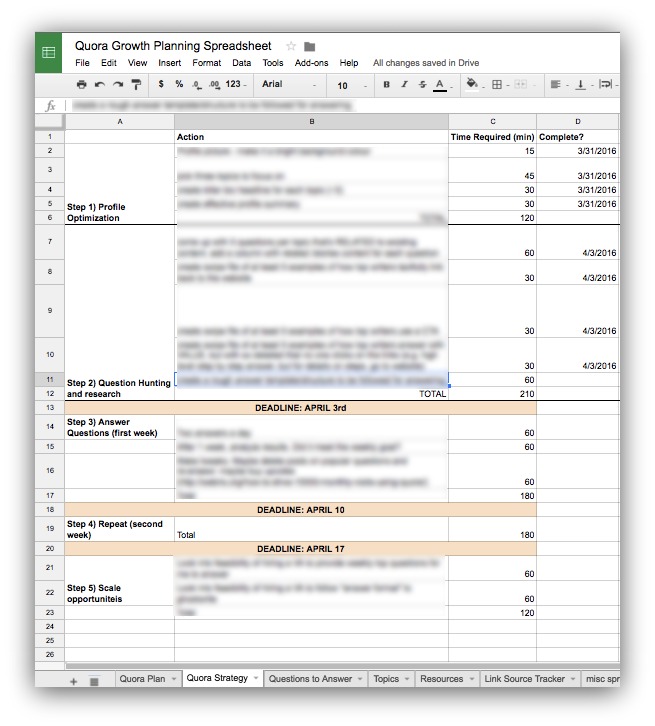Decrease decimal places
The width and height of the screenshot is (655, 726).
click(x=197, y=85)
